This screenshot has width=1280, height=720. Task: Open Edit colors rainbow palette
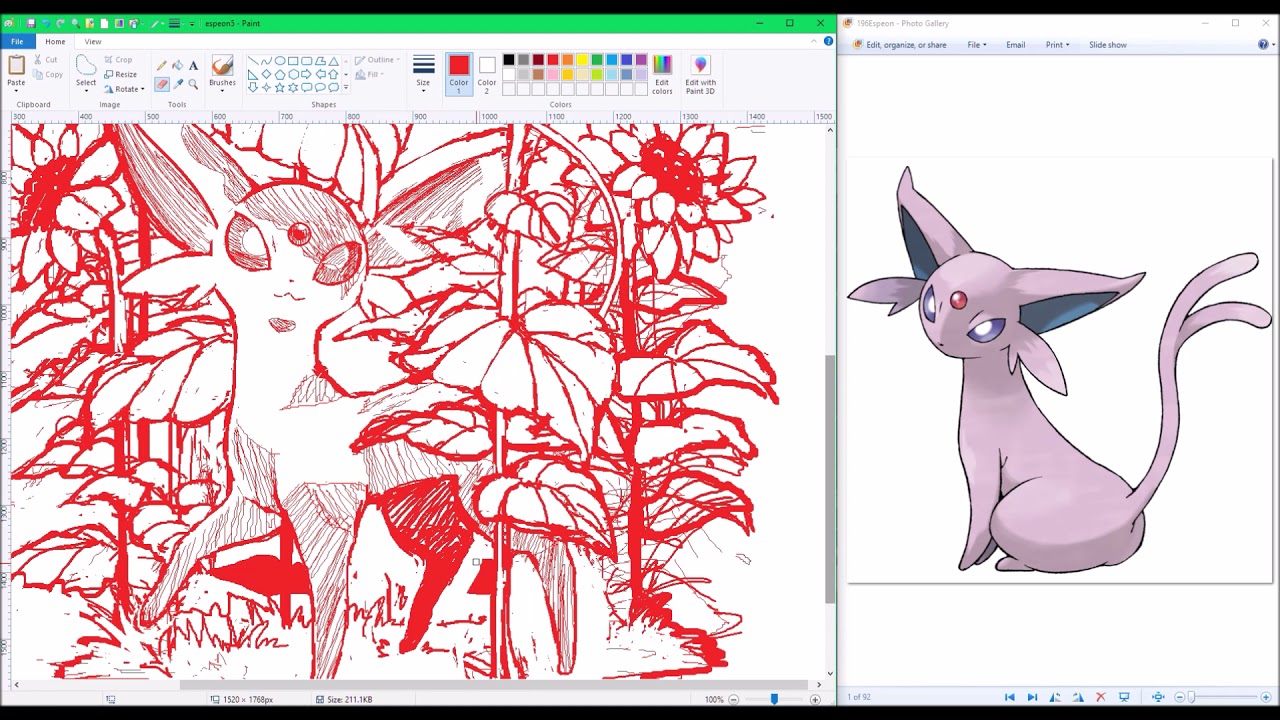pyautogui.click(x=662, y=75)
